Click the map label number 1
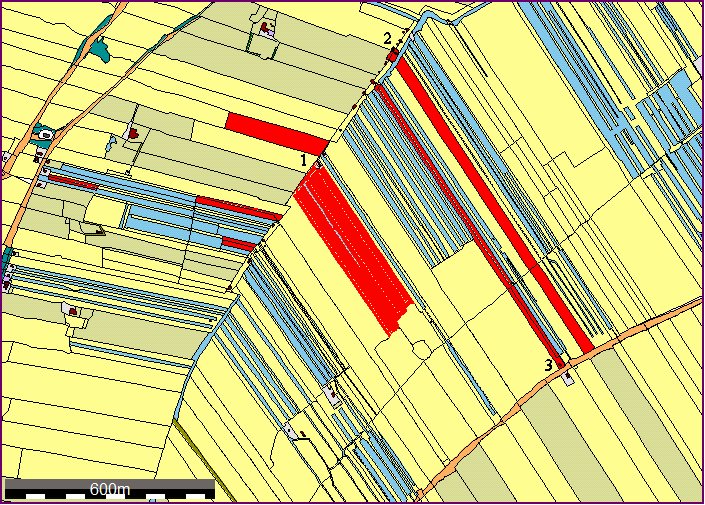This screenshot has height=505, width=705. pyautogui.click(x=303, y=160)
